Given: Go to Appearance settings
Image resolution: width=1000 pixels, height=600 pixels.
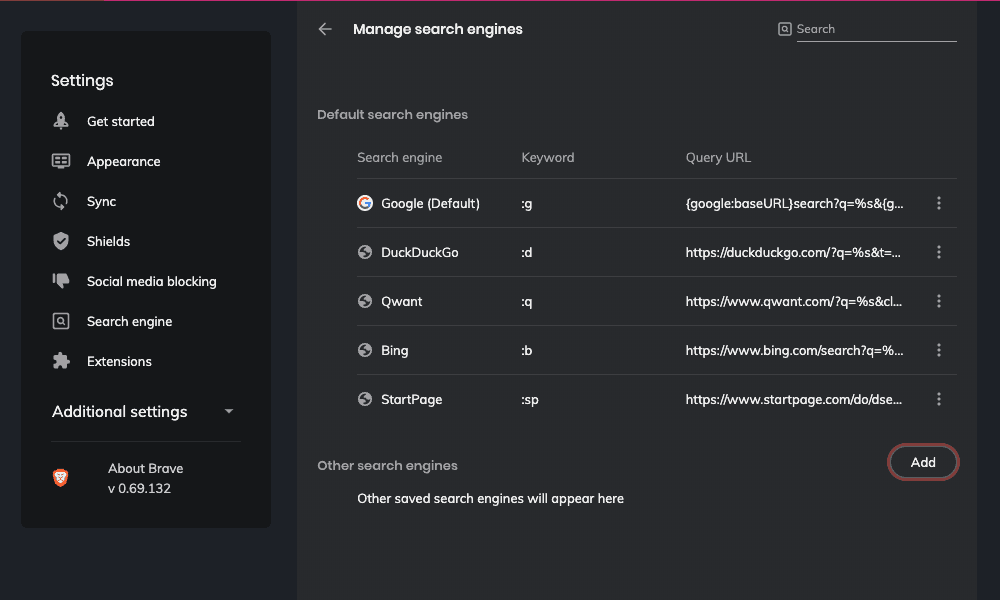Looking at the screenshot, I should [x=124, y=161].
